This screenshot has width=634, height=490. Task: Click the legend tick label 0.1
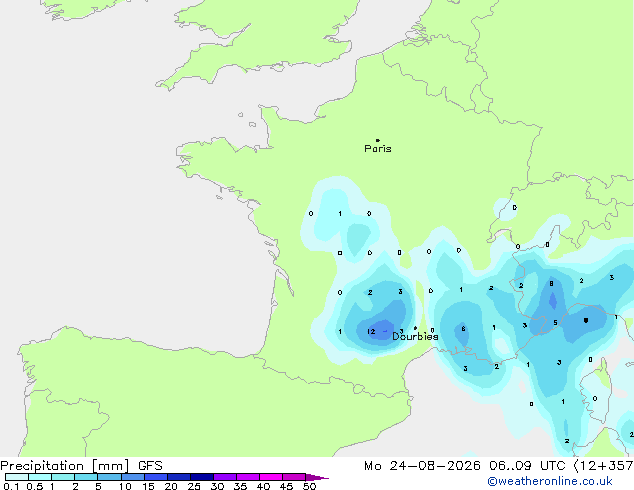pyautogui.click(x=11, y=486)
